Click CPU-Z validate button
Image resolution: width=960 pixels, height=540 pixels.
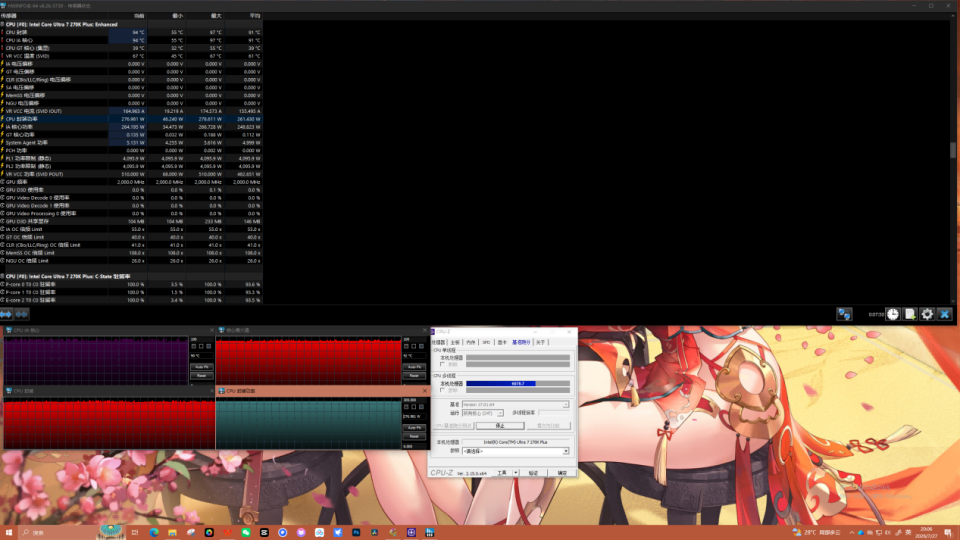(x=533, y=473)
